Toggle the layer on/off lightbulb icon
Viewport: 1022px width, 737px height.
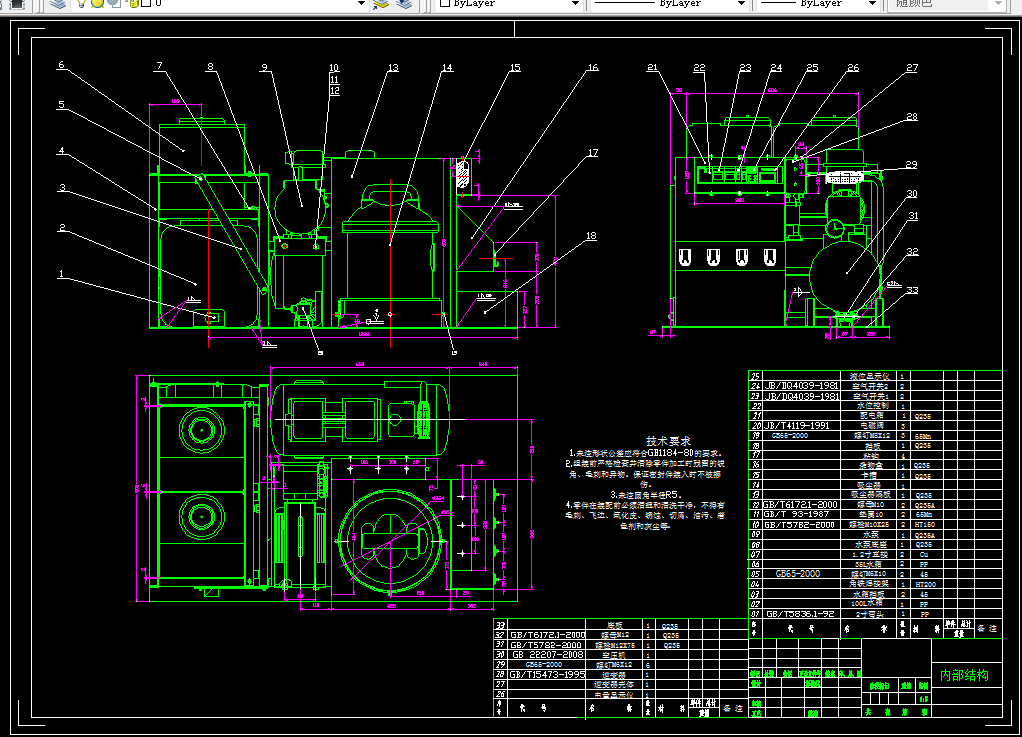(81, 4)
